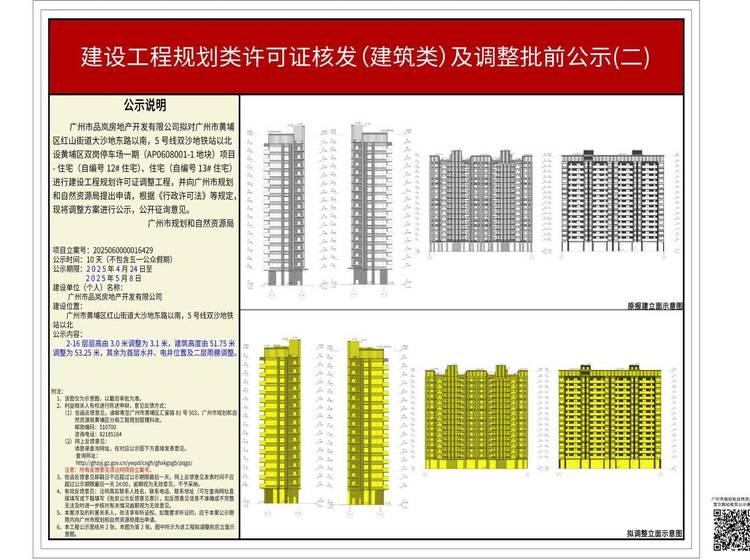Click the 原报建立面示意图 caption label
750x560 pixels.
[654, 308]
